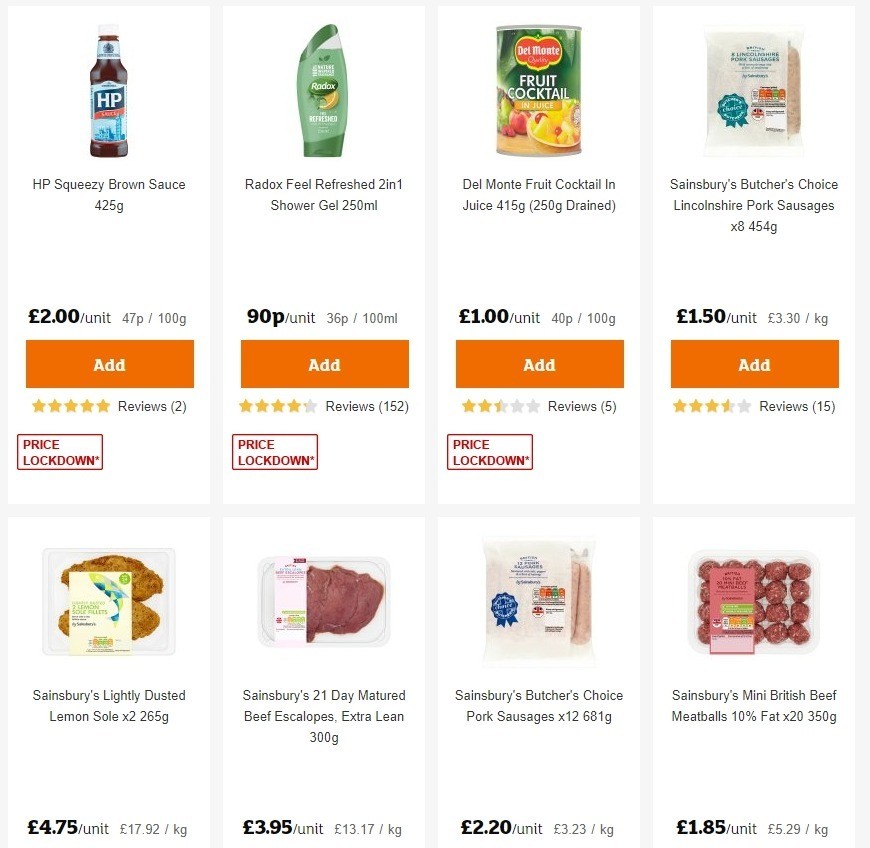Open the Lightly Dusted Lemon Sole product link
870x848 pixels.
point(109,705)
